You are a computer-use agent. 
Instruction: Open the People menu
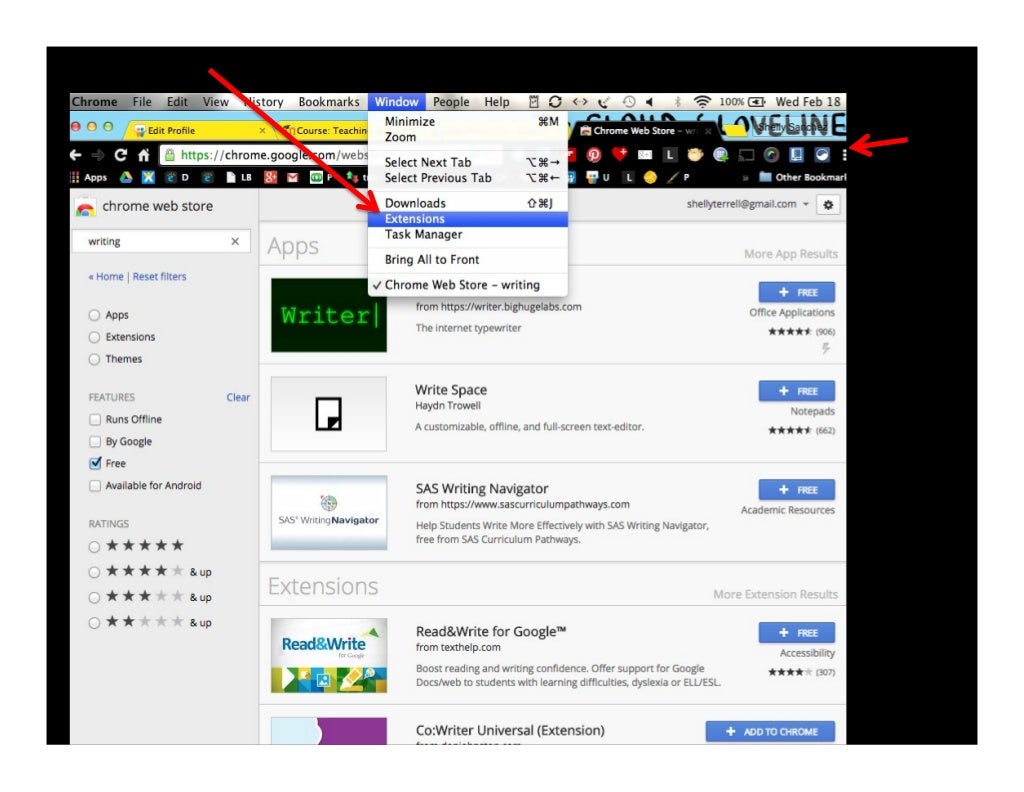pyautogui.click(x=451, y=102)
